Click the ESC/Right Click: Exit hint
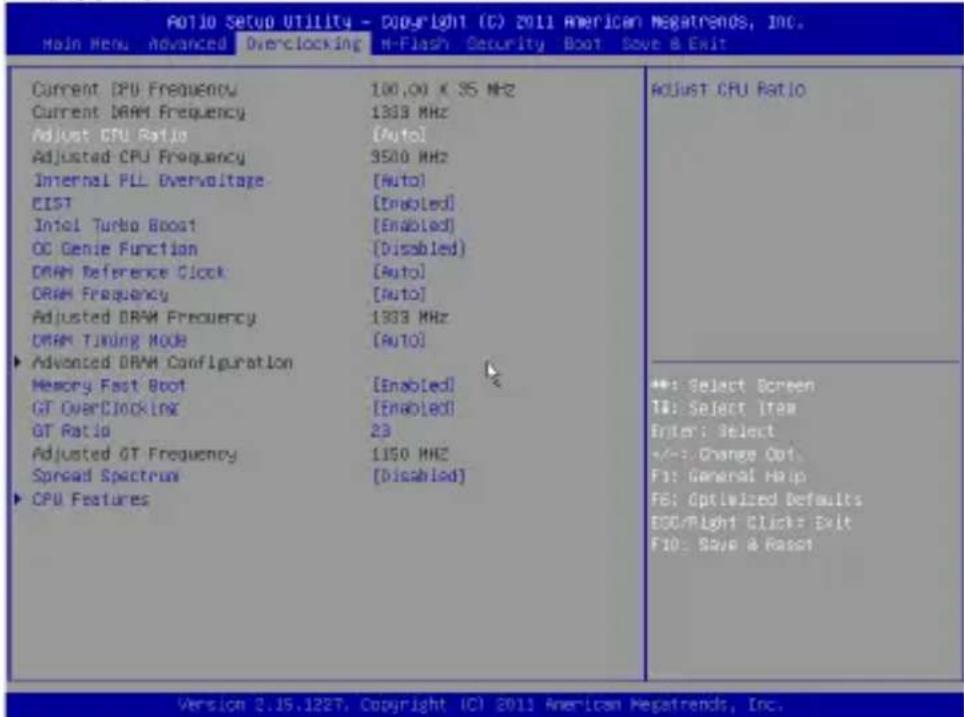964x717 pixels. 751,523
